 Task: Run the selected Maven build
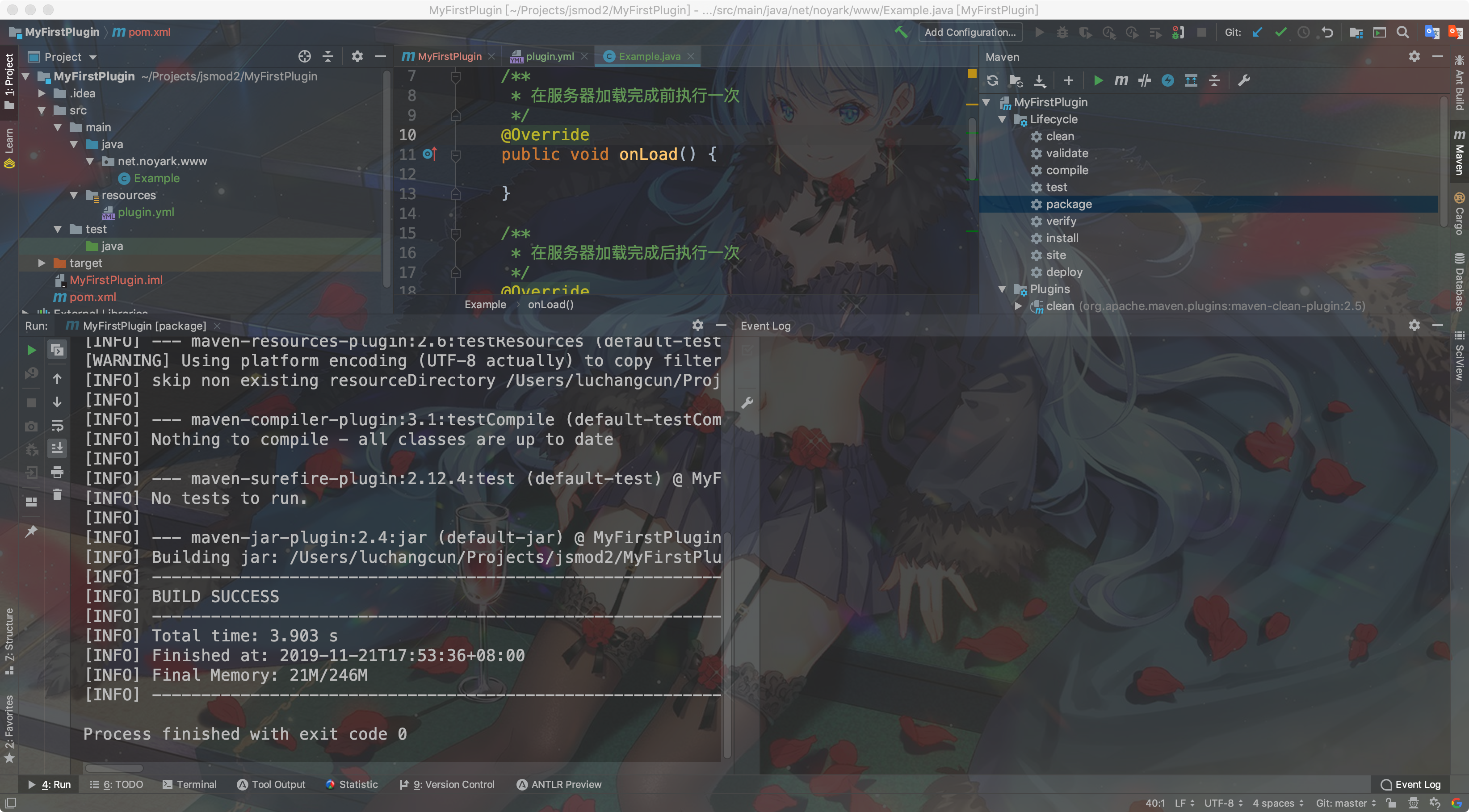click(1098, 80)
